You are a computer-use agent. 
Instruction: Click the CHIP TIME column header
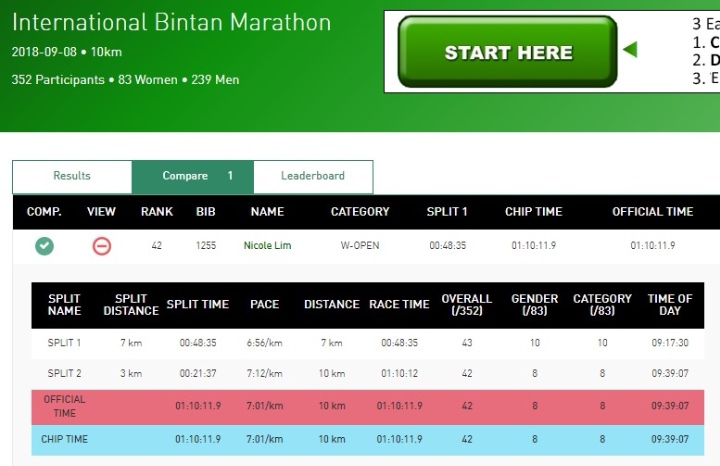(x=533, y=212)
